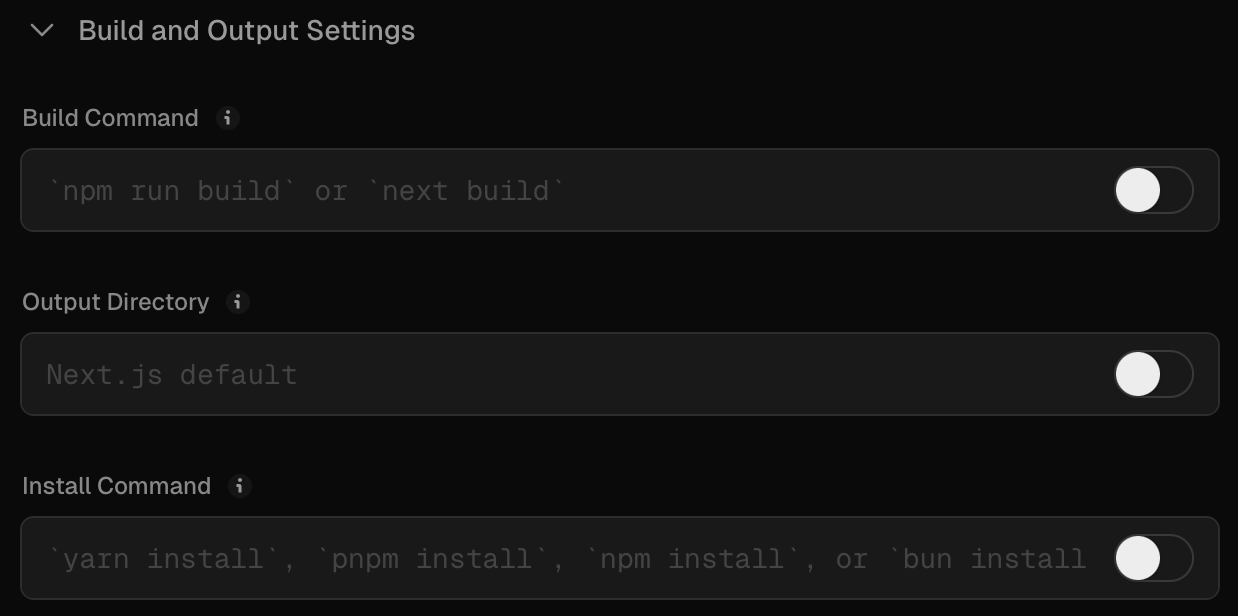This screenshot has height=616, width=1238.
Task: Enable the Build Command override toggle
Action: pyautogui.click(x=1153, y=190)
